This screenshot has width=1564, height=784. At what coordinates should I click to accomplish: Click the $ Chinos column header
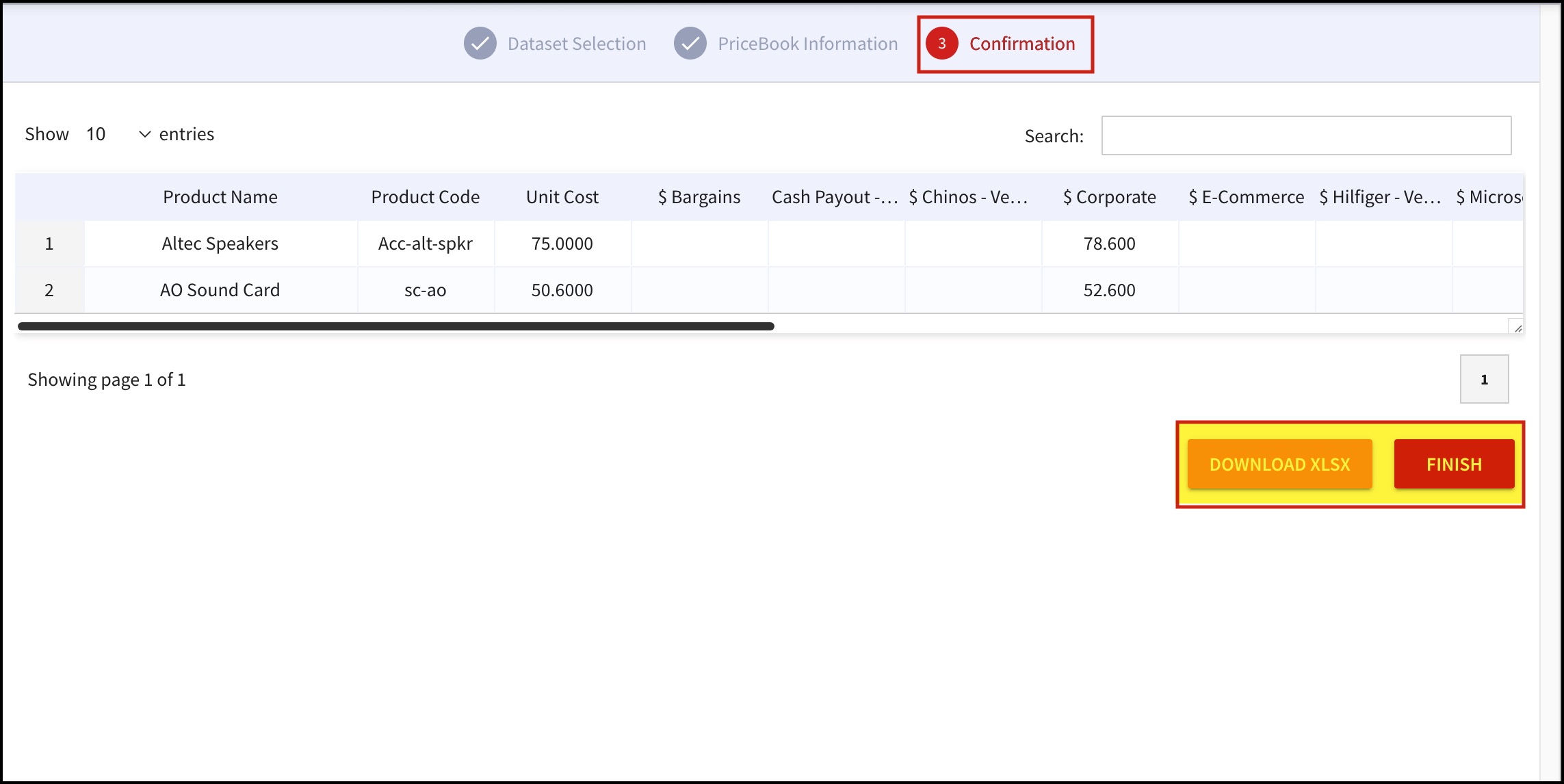click(x=973, y=197)
